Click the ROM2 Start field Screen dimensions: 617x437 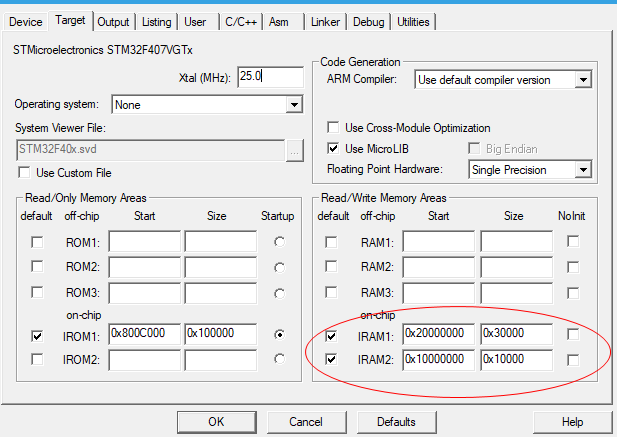[144, 267]
